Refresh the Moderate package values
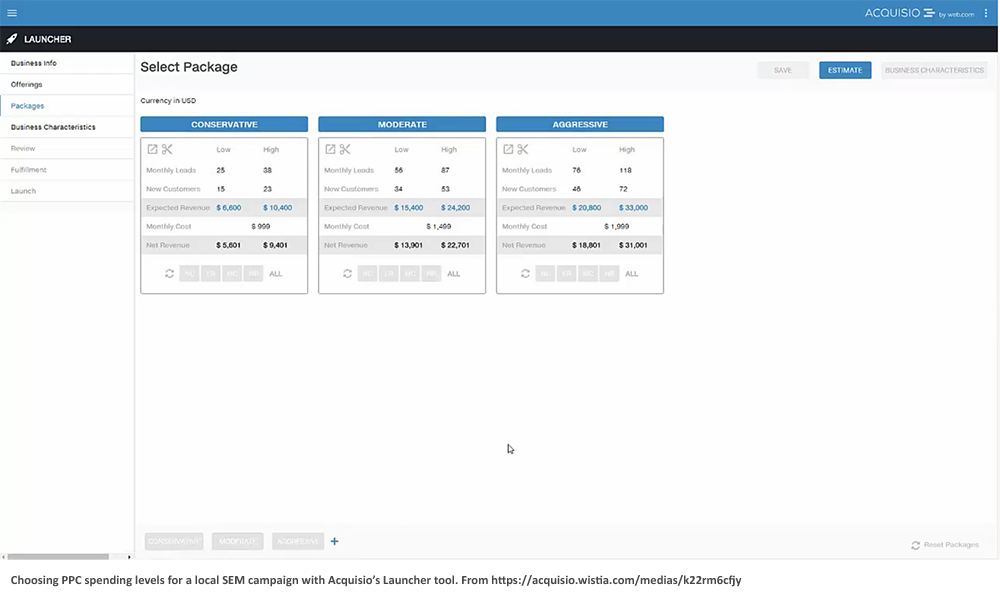The width and height of the screenshot is (1000, 599). tap(348, 274)
